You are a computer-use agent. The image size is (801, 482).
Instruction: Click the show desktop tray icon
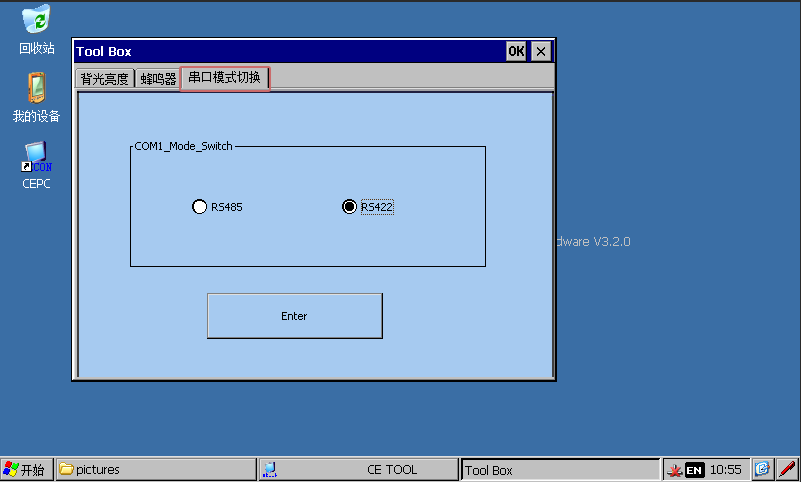pyautogui.click(x=763, y=469)
